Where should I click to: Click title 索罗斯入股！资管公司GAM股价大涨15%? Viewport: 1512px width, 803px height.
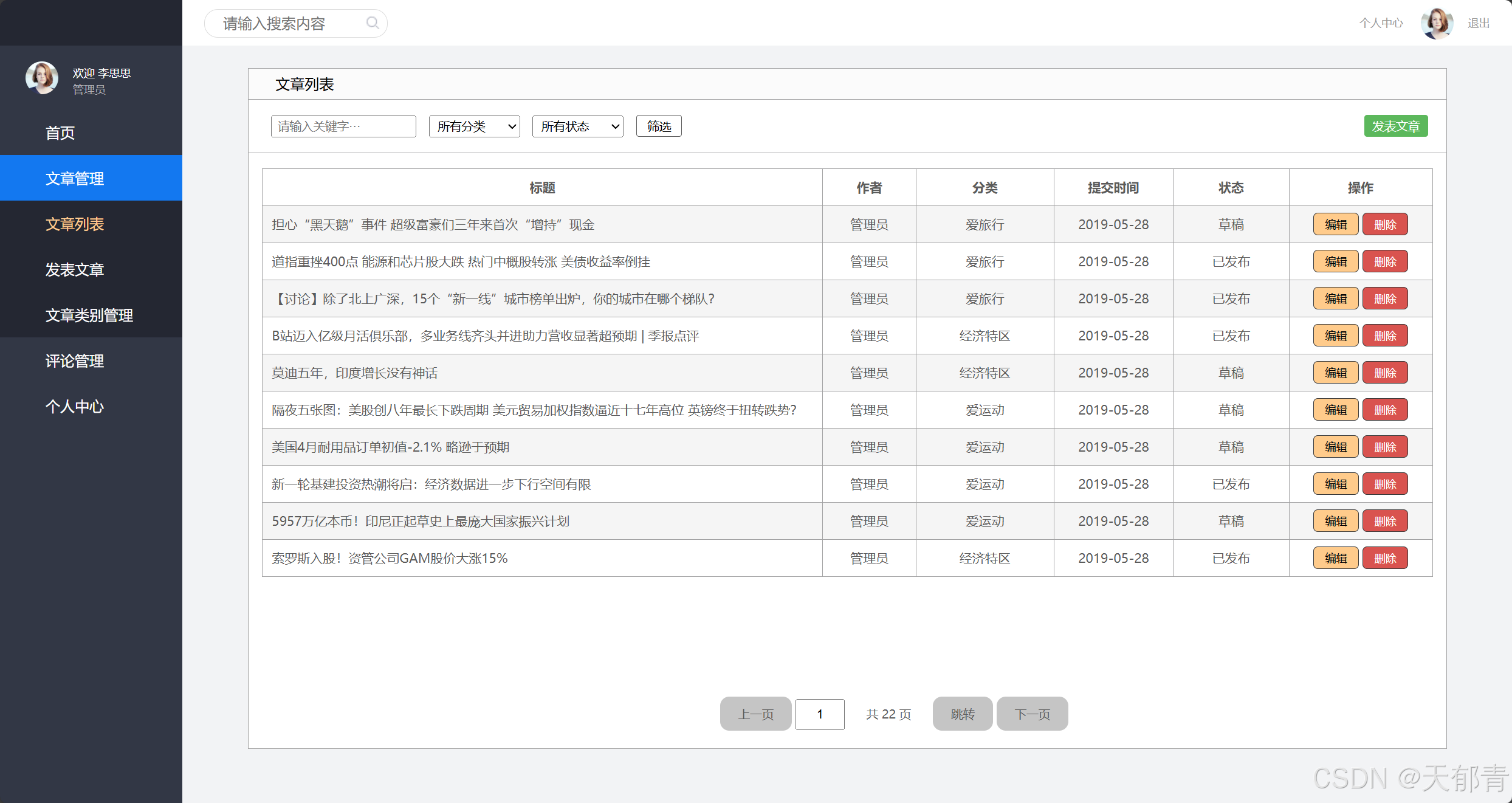click(x=390, y=558)
